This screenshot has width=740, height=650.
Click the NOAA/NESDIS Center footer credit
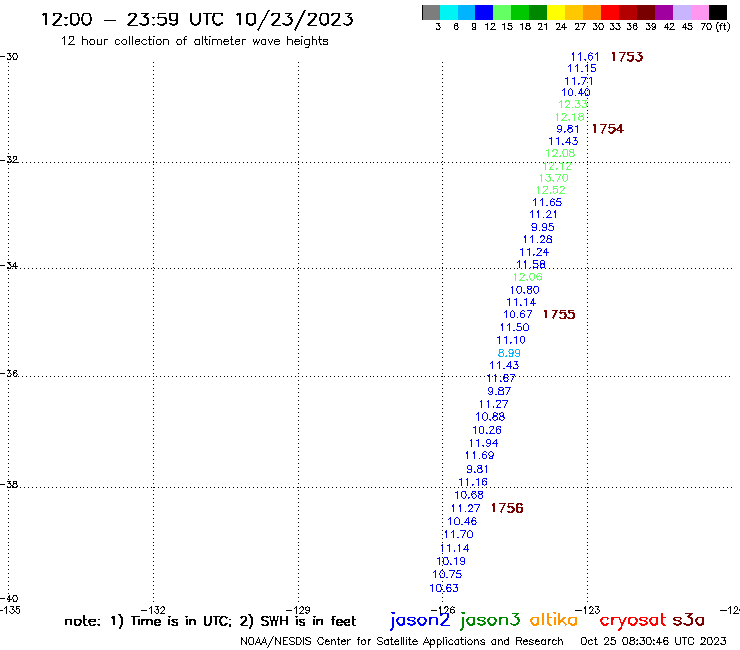pos(402,642)
